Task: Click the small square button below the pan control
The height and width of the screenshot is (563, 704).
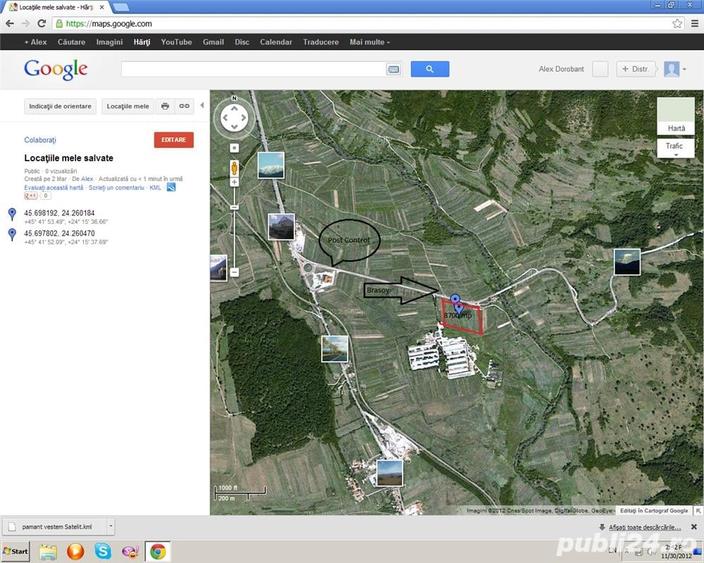Action: [x=234, y=148]
